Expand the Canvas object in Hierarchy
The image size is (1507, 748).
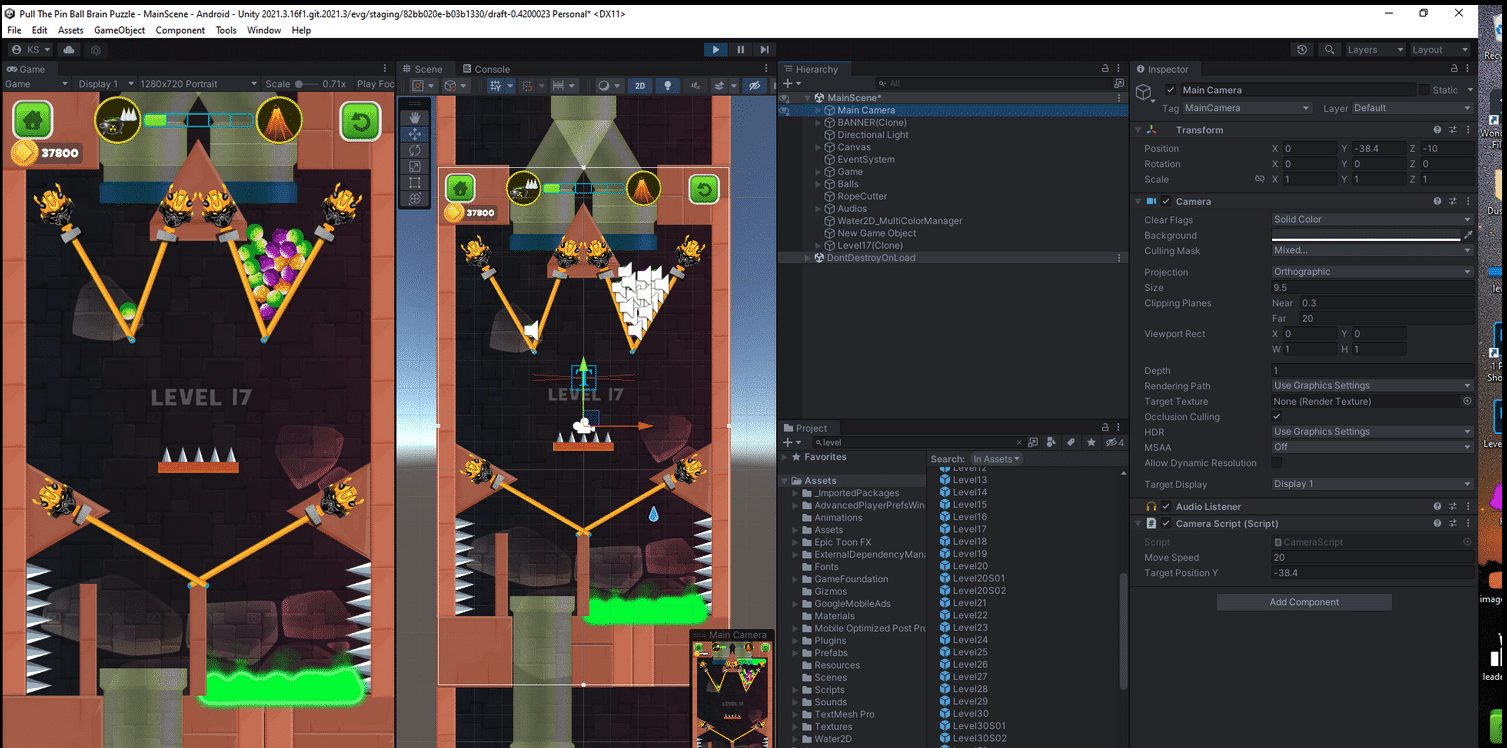[x=819, y=147]
